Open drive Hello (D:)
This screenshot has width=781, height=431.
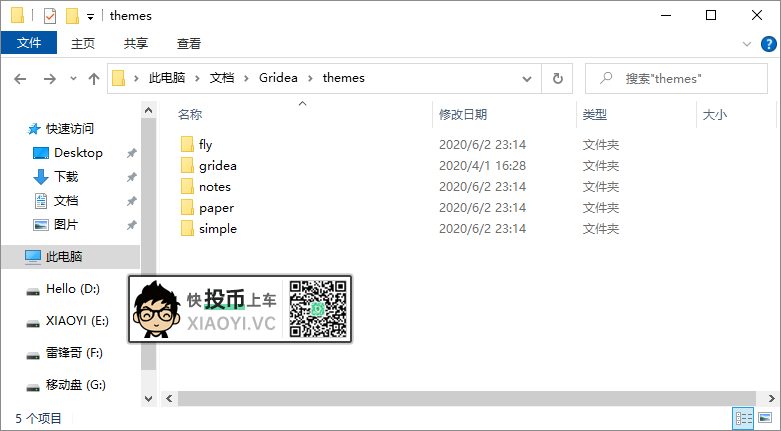(73, 288)
